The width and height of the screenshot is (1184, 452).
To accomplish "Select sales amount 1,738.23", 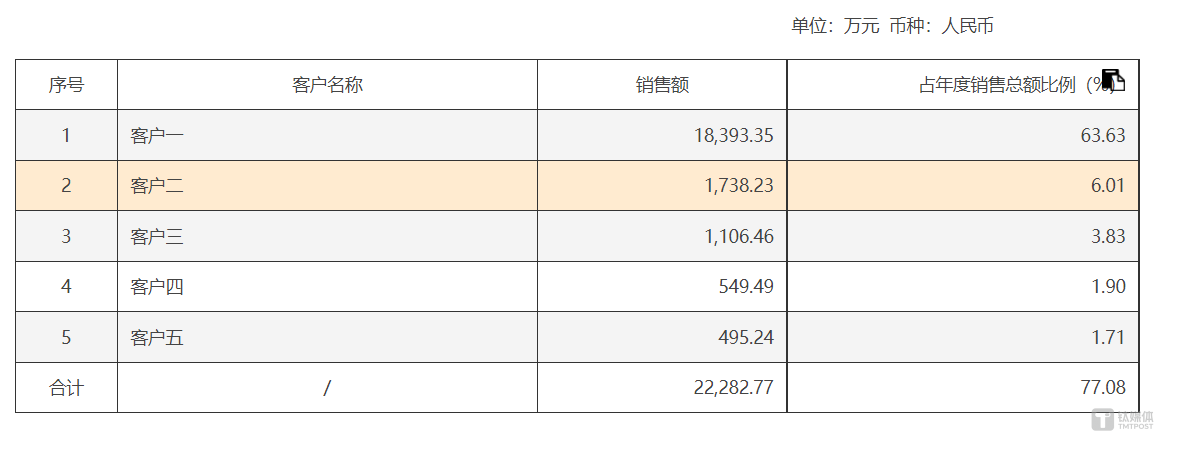I will [x=662, y=186].
